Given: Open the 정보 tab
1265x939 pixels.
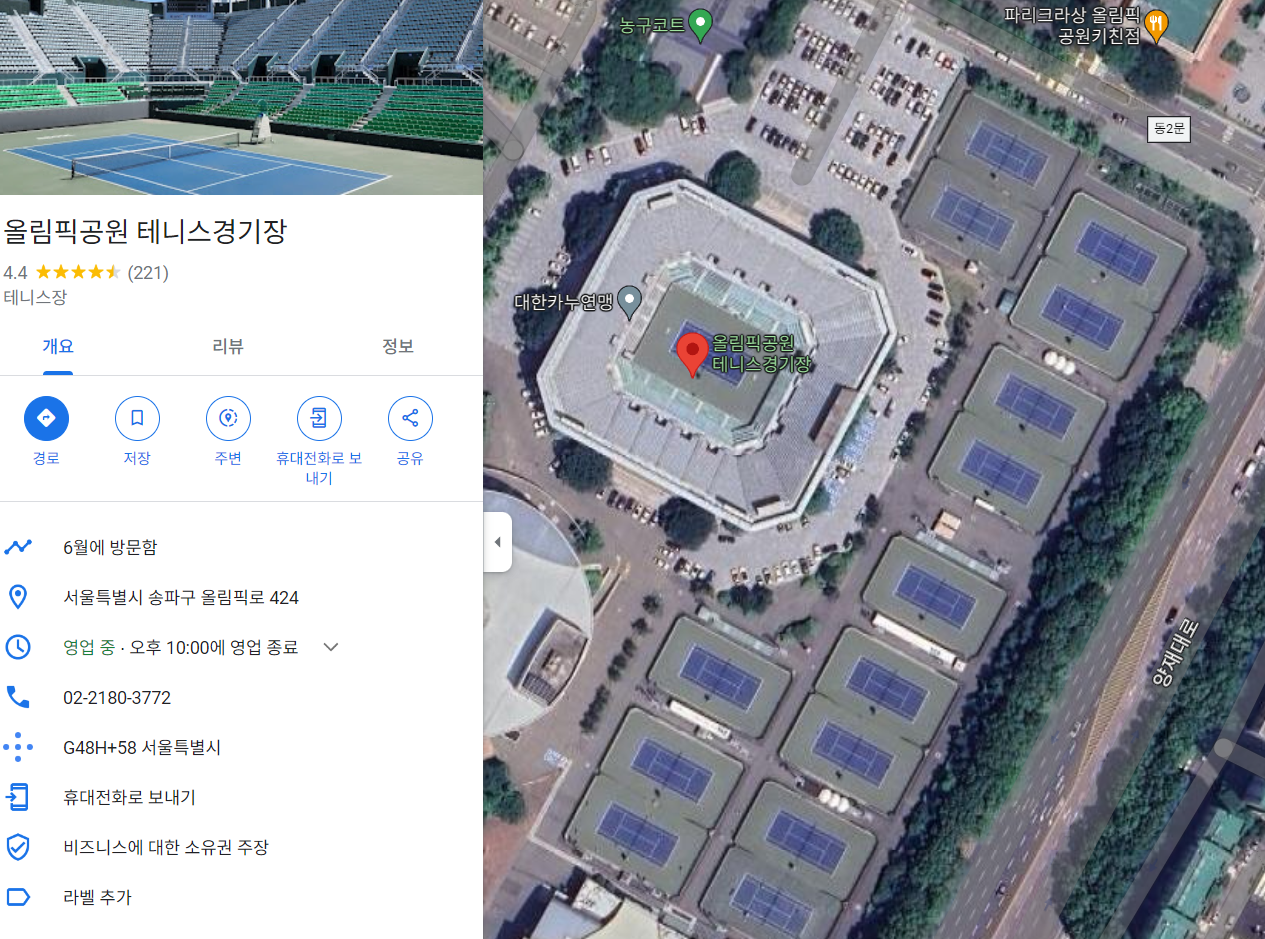Looking at the screenshot, I should pyautogui.click(x=398, y=346).
